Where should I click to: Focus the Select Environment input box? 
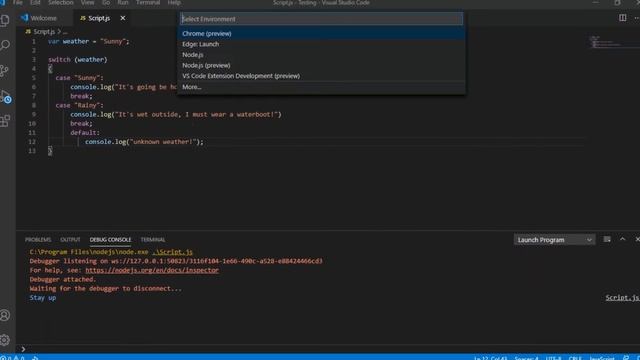coord(321,19)
